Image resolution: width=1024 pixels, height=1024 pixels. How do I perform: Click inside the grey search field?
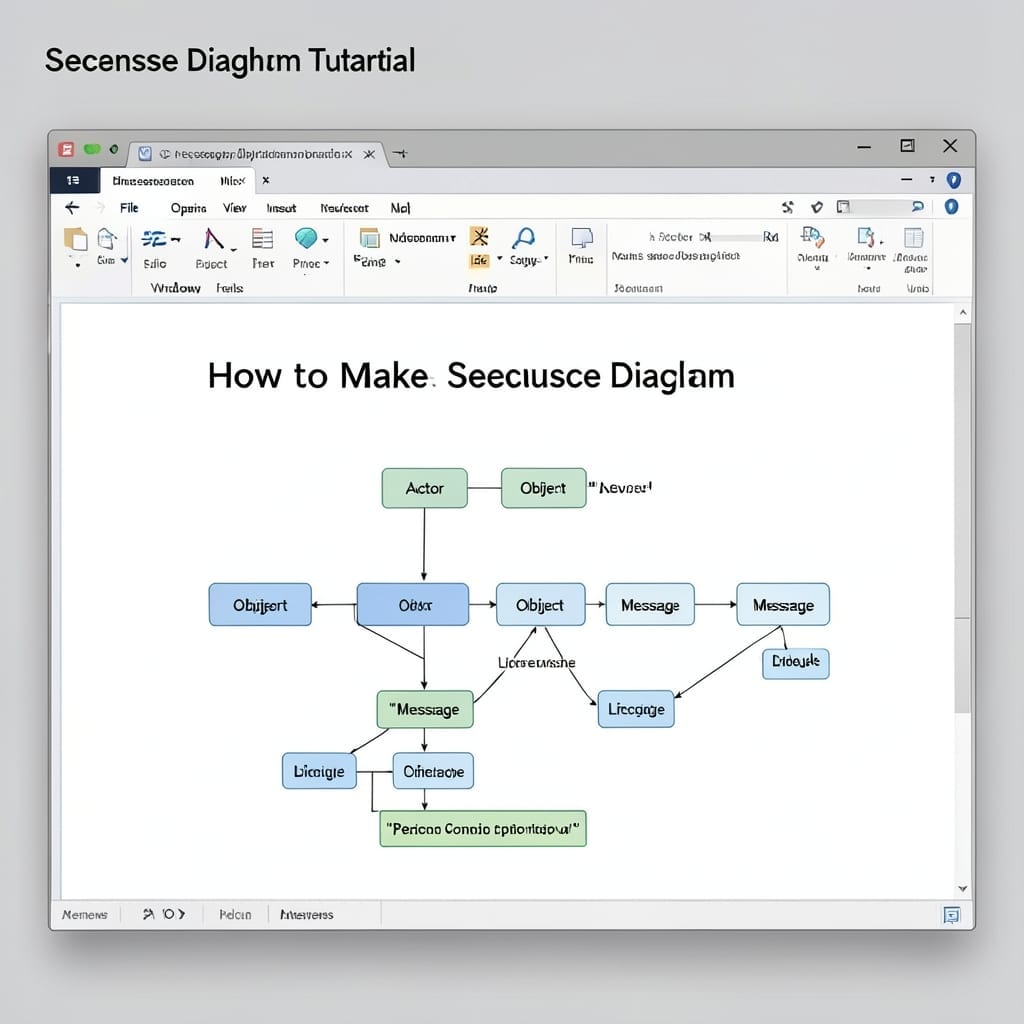tap(881, 207)
